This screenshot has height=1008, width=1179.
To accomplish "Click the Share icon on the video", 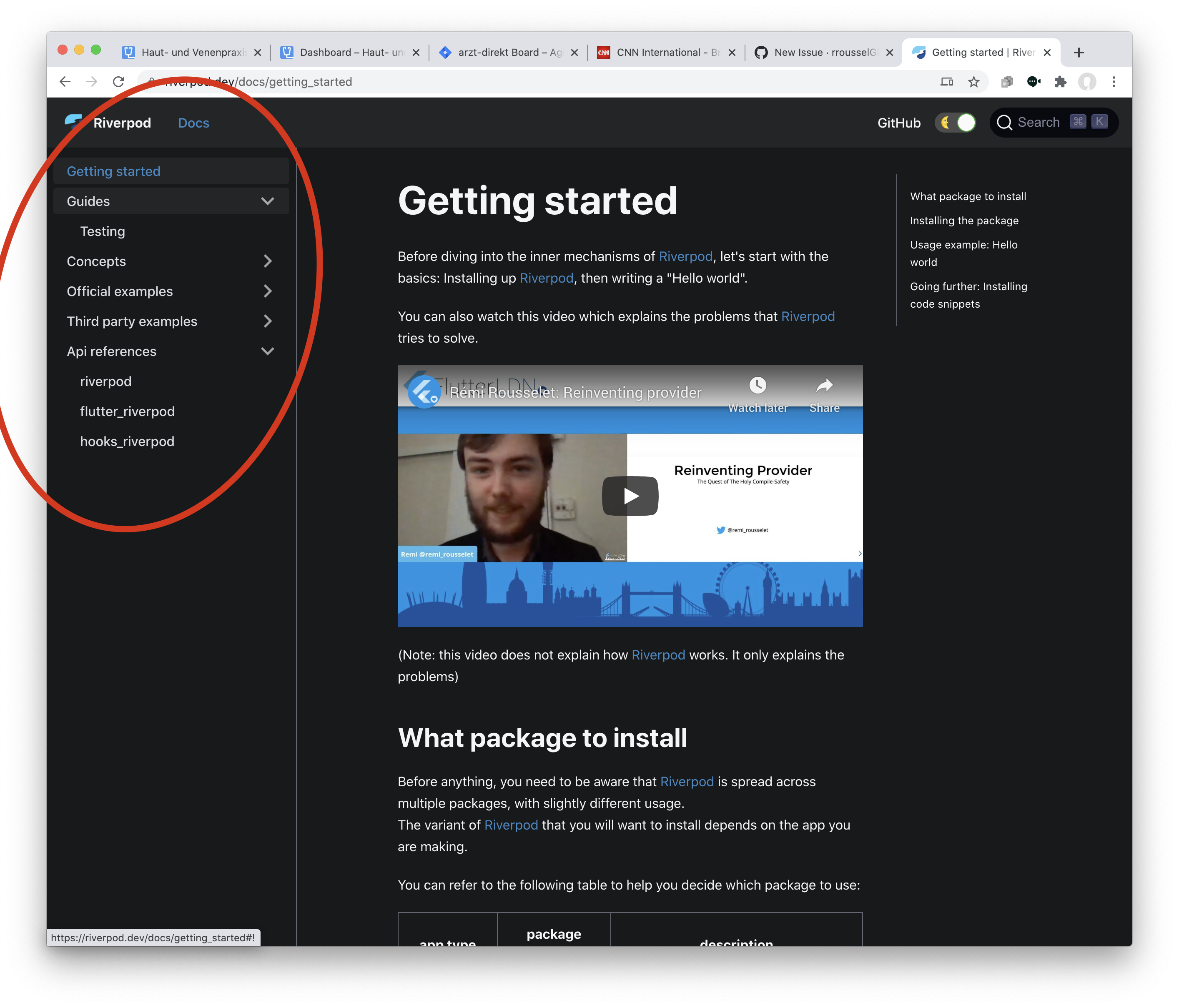I will coord(824,385).
